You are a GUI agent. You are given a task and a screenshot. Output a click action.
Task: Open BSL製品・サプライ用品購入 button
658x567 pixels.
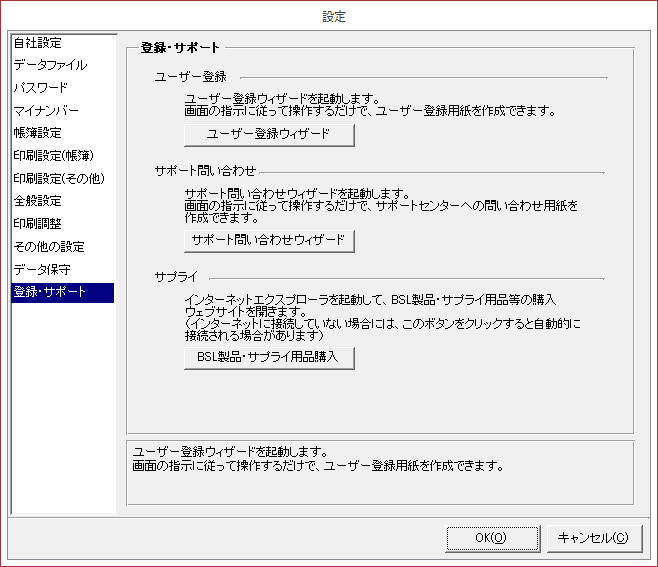(269, 358)
